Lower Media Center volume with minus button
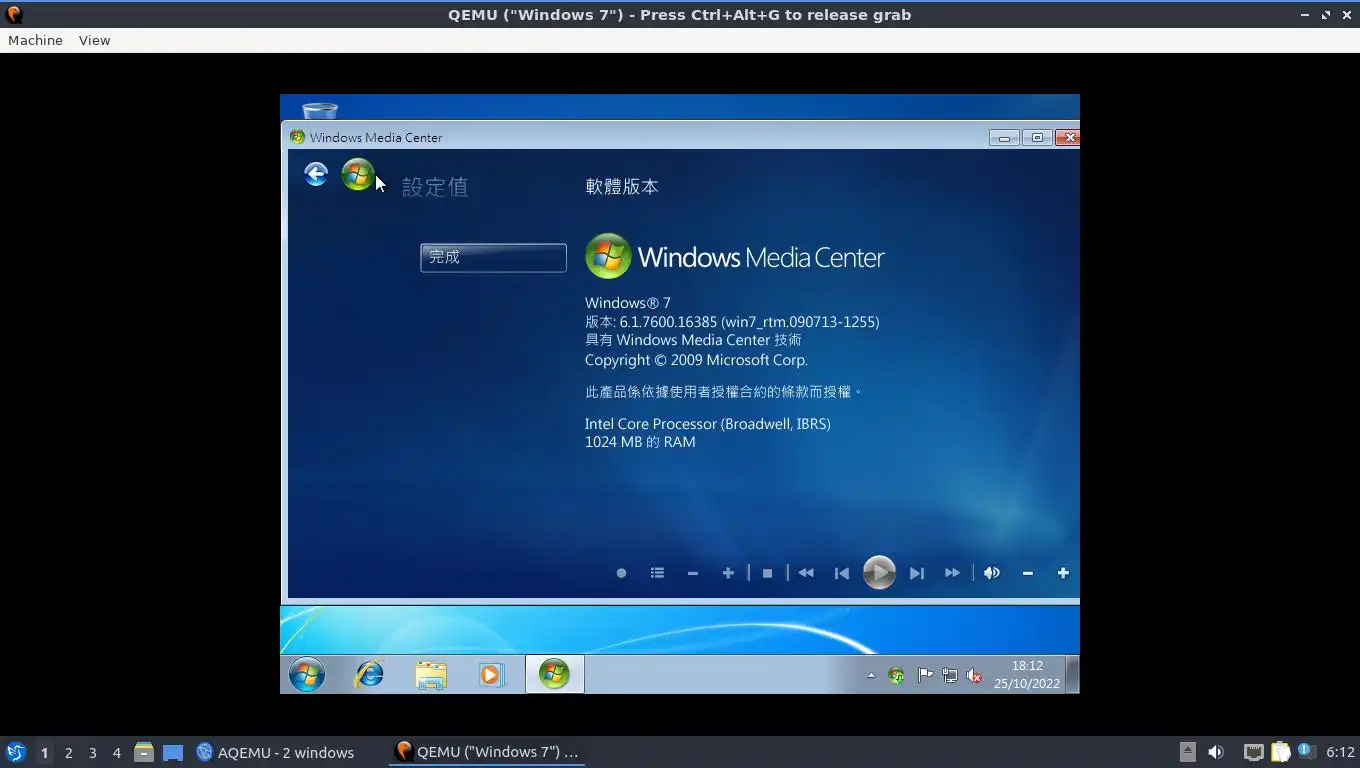1360x768 pixels. [1027, 573]
